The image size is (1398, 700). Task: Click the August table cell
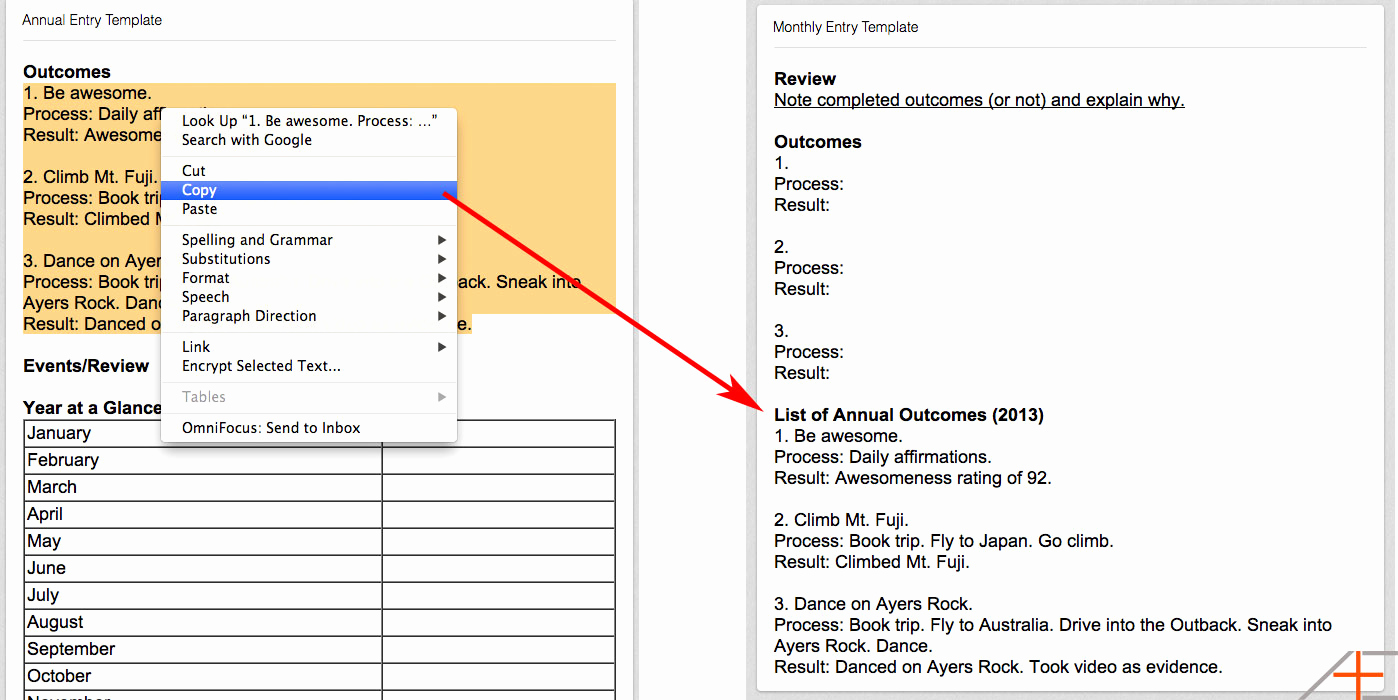[203, 622]
